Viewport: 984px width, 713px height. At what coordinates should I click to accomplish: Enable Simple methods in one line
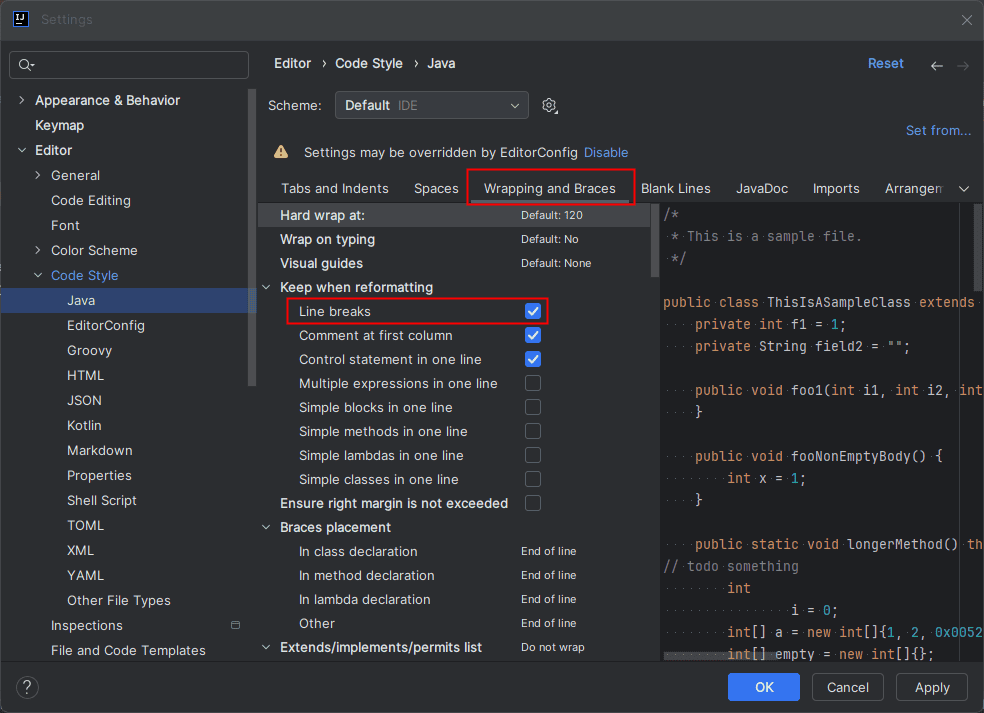(x=533, y=431)
